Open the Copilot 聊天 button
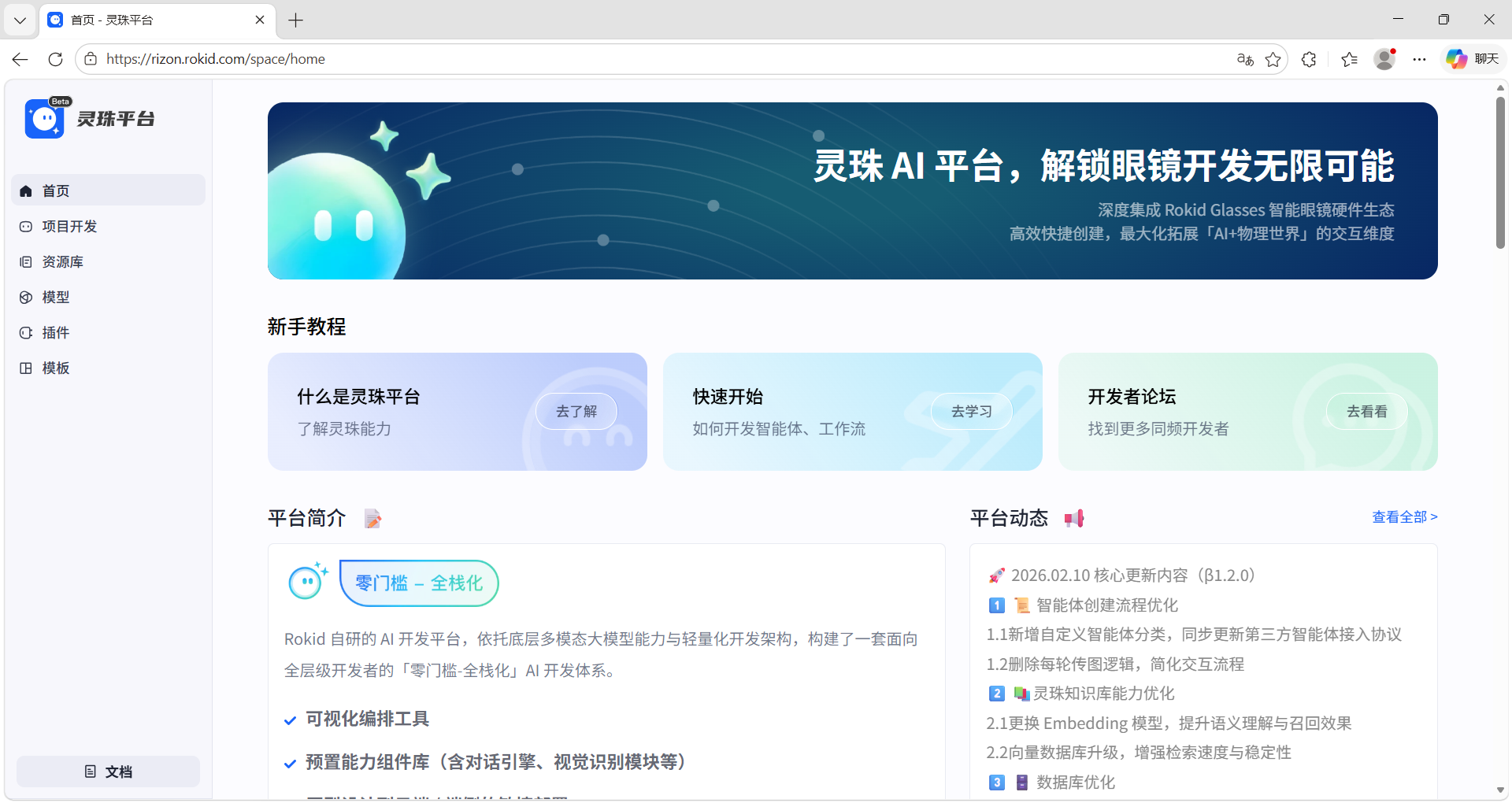 pyautogui.click(x=1473, y=59)
